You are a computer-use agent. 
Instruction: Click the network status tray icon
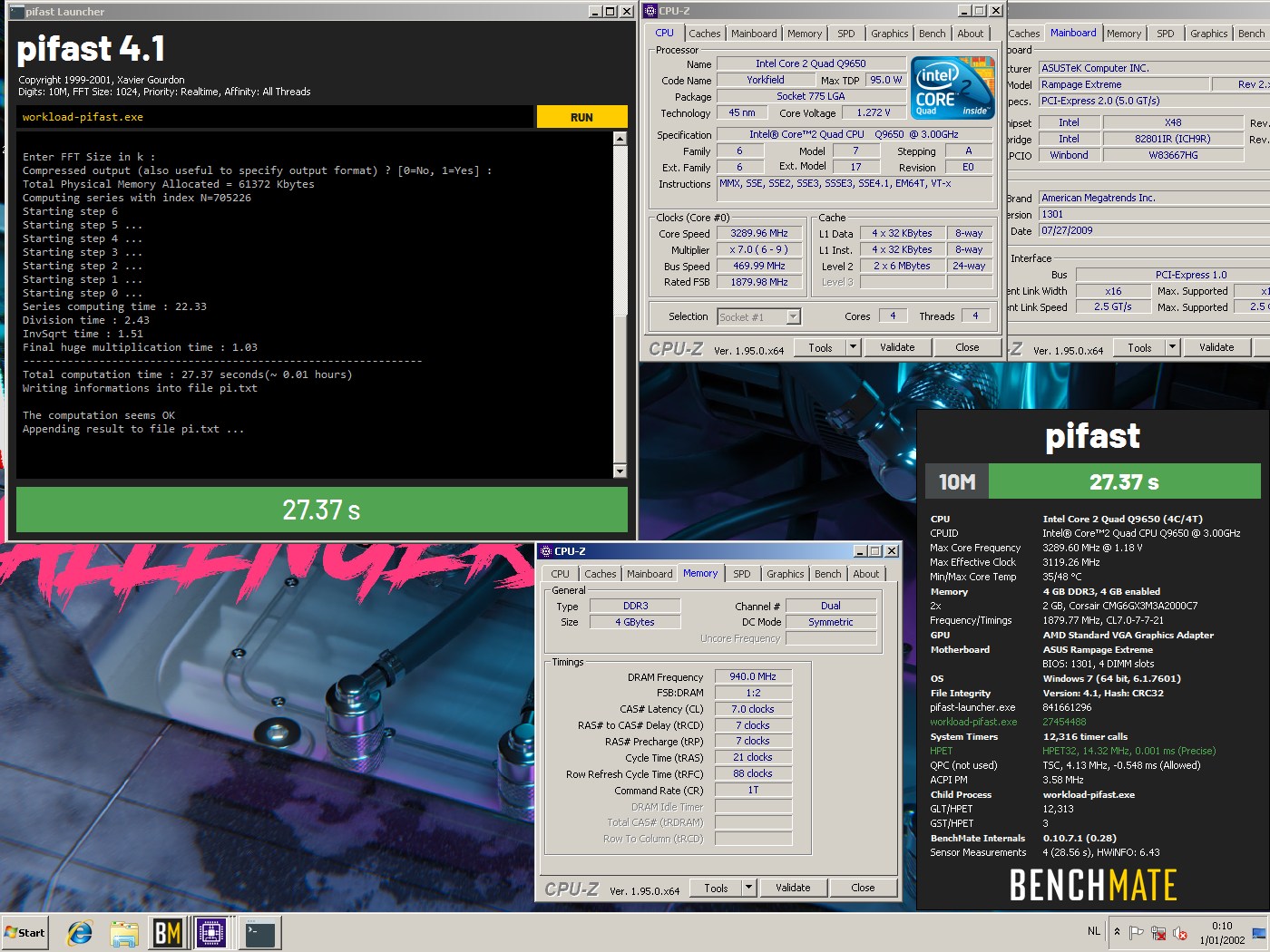1158,932
